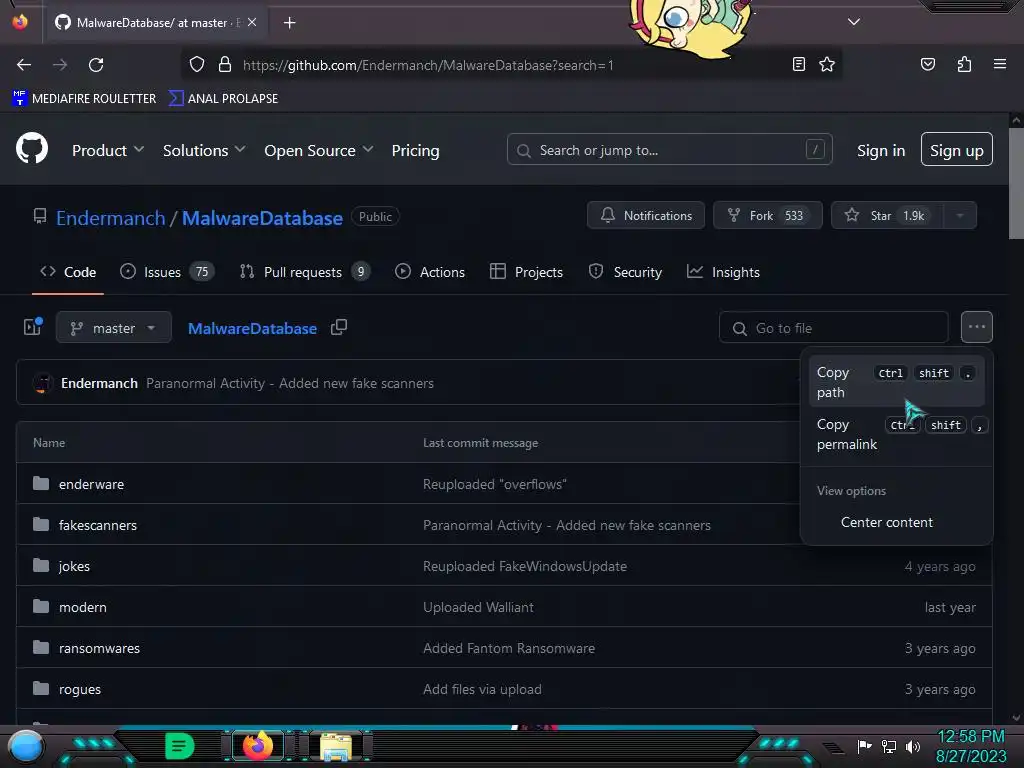Screen dimensions: 1024x768
Task: Click the Go to file input
Action: pyautogui.click(x=833, y=327)
